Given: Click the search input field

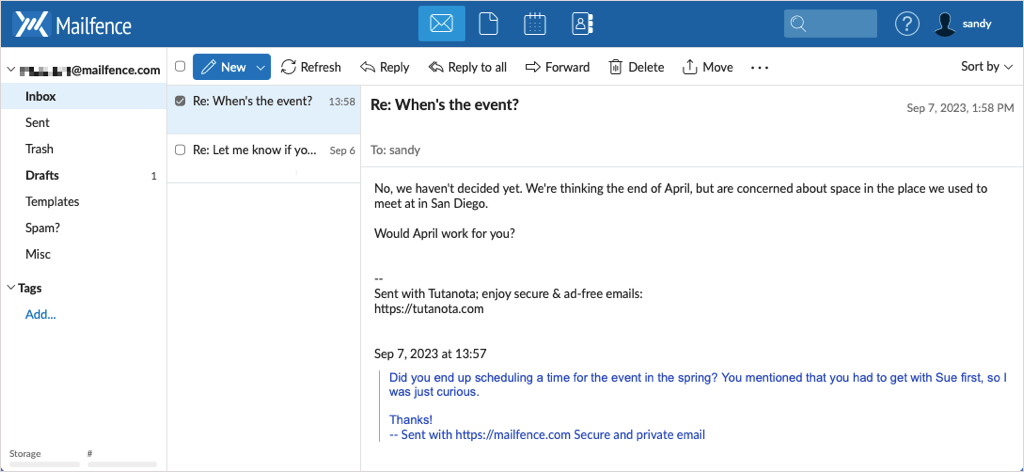Looking at the screenshot, I should pyautogui.click(x=838, y=24).
